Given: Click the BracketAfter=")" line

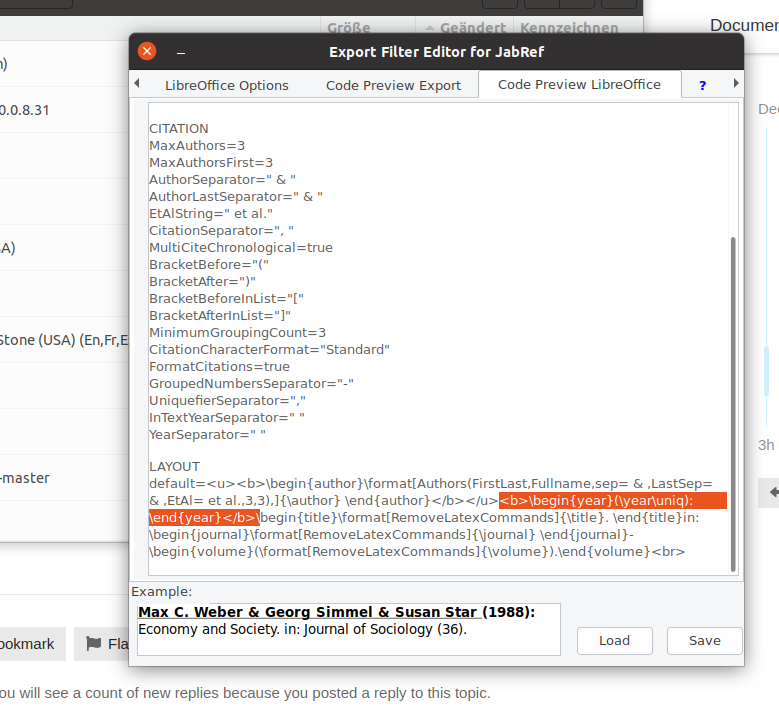Looking at the screenshot, I should pyautogui.click(x=203, y=281).
